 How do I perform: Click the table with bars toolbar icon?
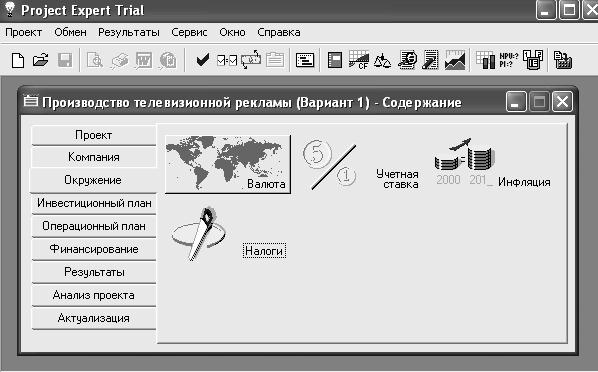485,60
